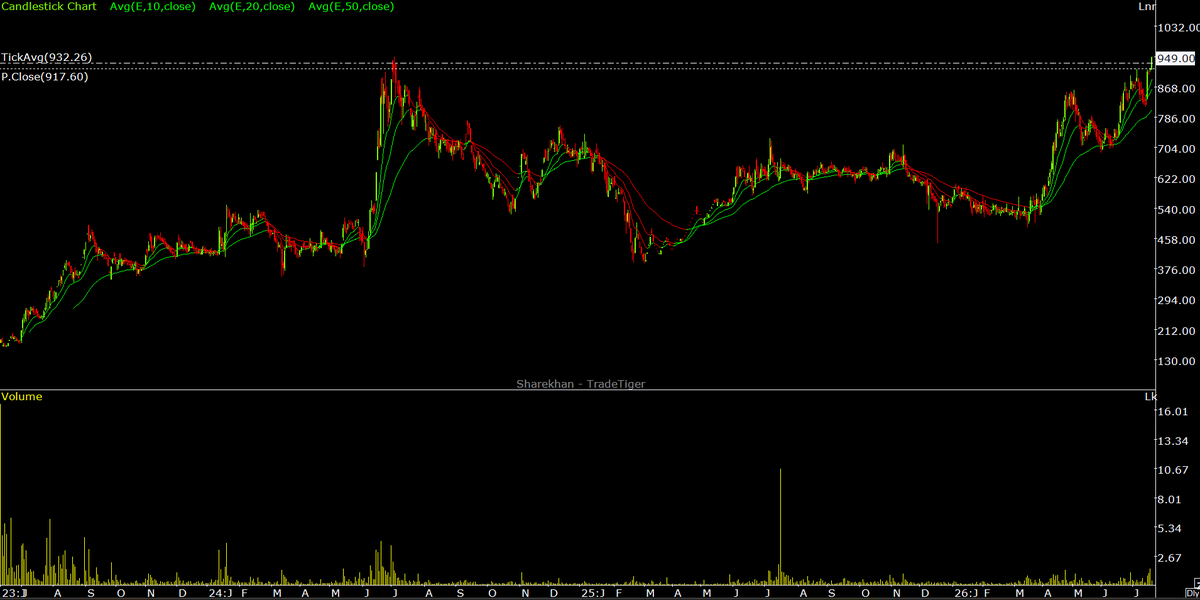The image size is (1200, 600).
Task: Click the Lnr scale type label
Action: coord(1146,6)
